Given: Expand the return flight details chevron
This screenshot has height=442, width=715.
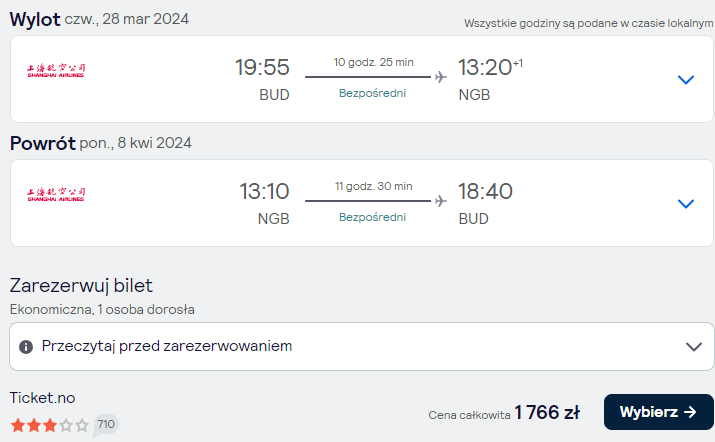Looking at the screenshot, I should pos(686,203).
